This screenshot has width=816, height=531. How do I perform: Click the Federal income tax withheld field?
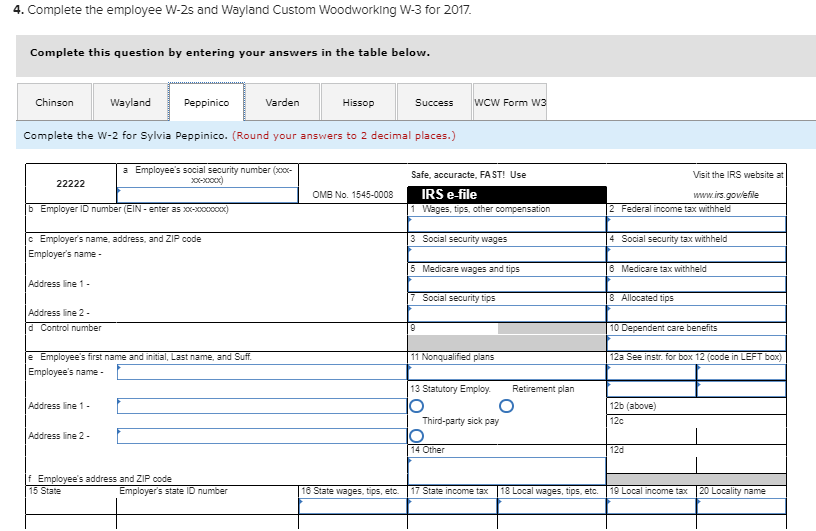tap(696, 224)
